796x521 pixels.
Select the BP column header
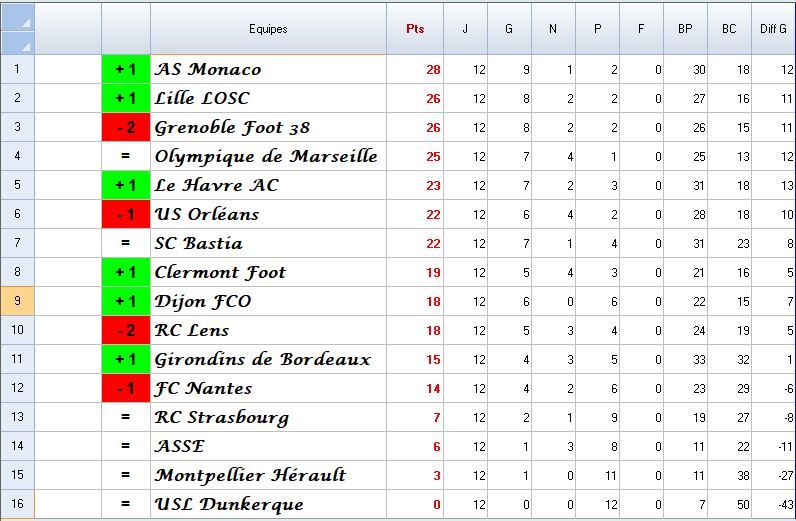(x=685, y=29)
